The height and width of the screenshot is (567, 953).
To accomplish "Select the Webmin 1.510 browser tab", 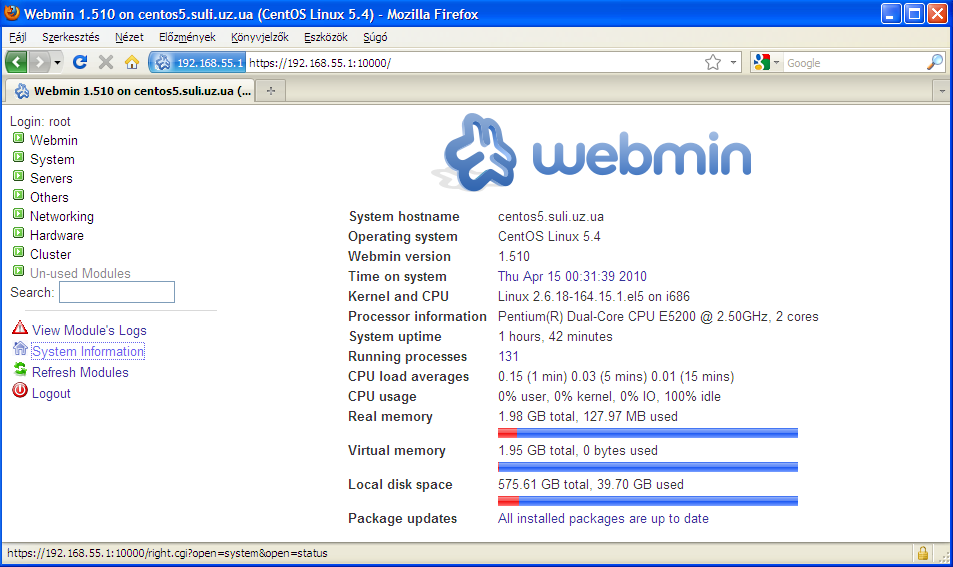I will coord(132,90).
